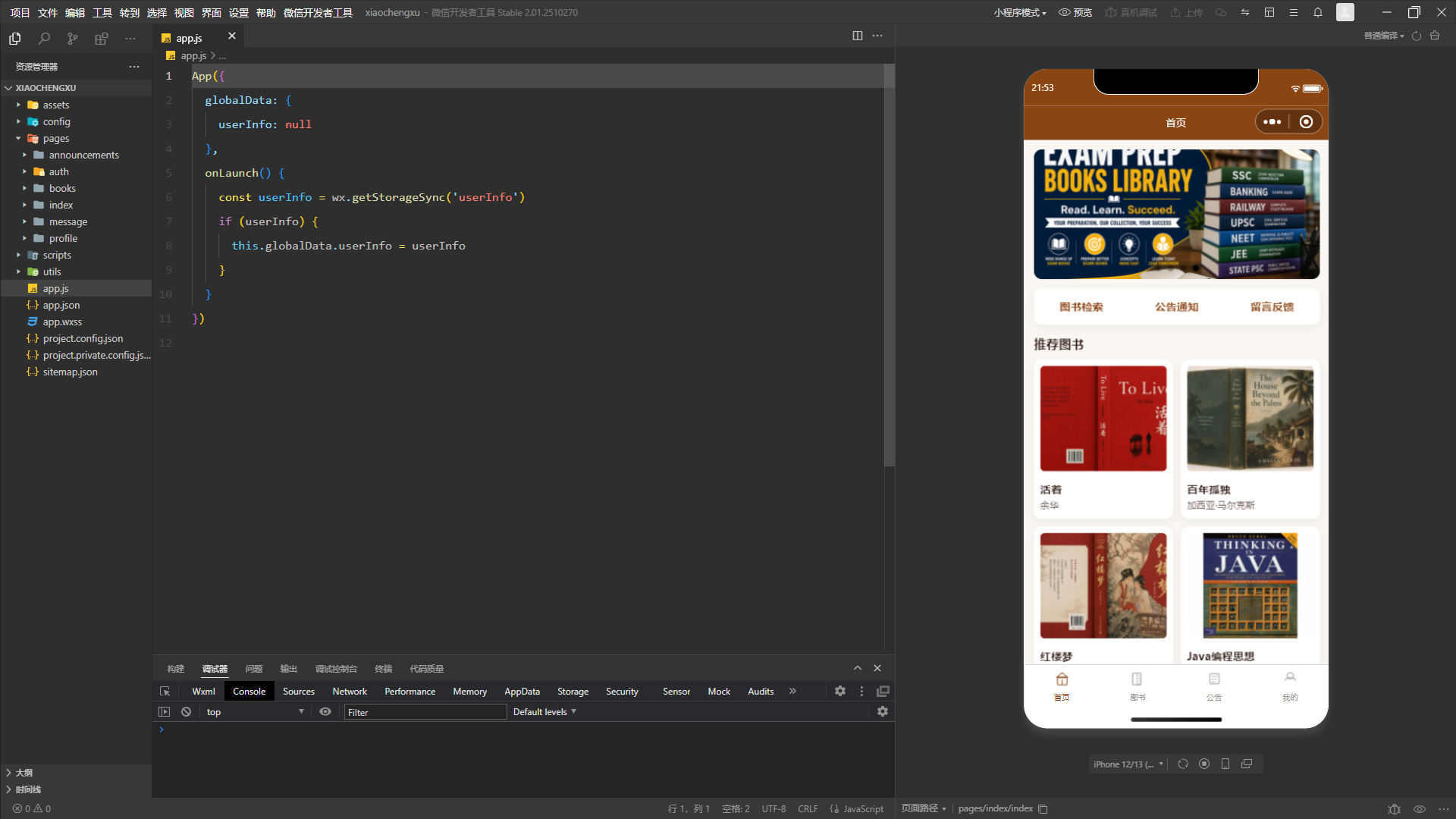Click the simulator capsule menu dots button
The height and width of the screenshot is (819, 1456).
point(1272,122)
